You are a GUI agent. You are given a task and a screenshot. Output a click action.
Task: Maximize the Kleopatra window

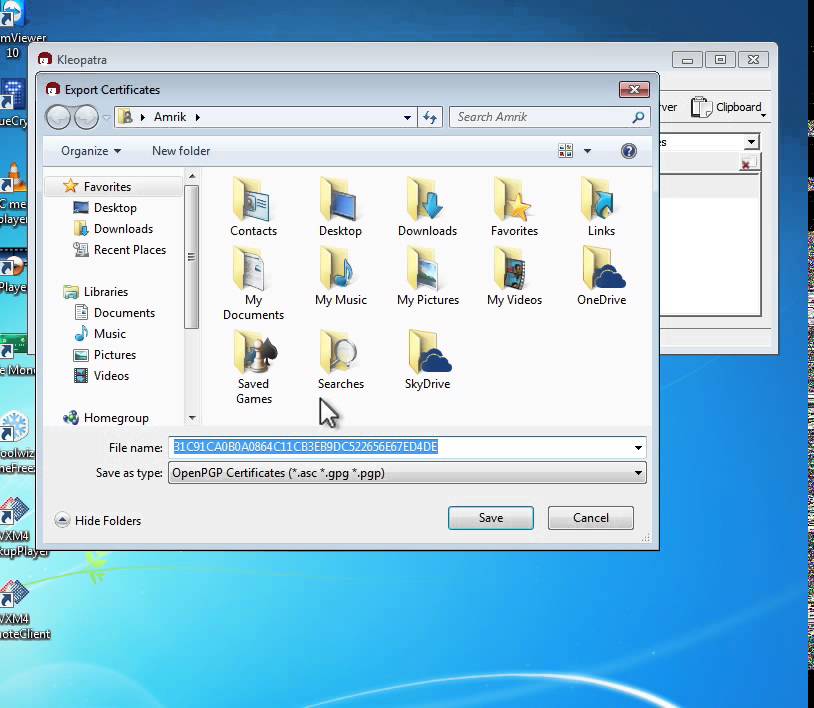[x=720, y=60]
